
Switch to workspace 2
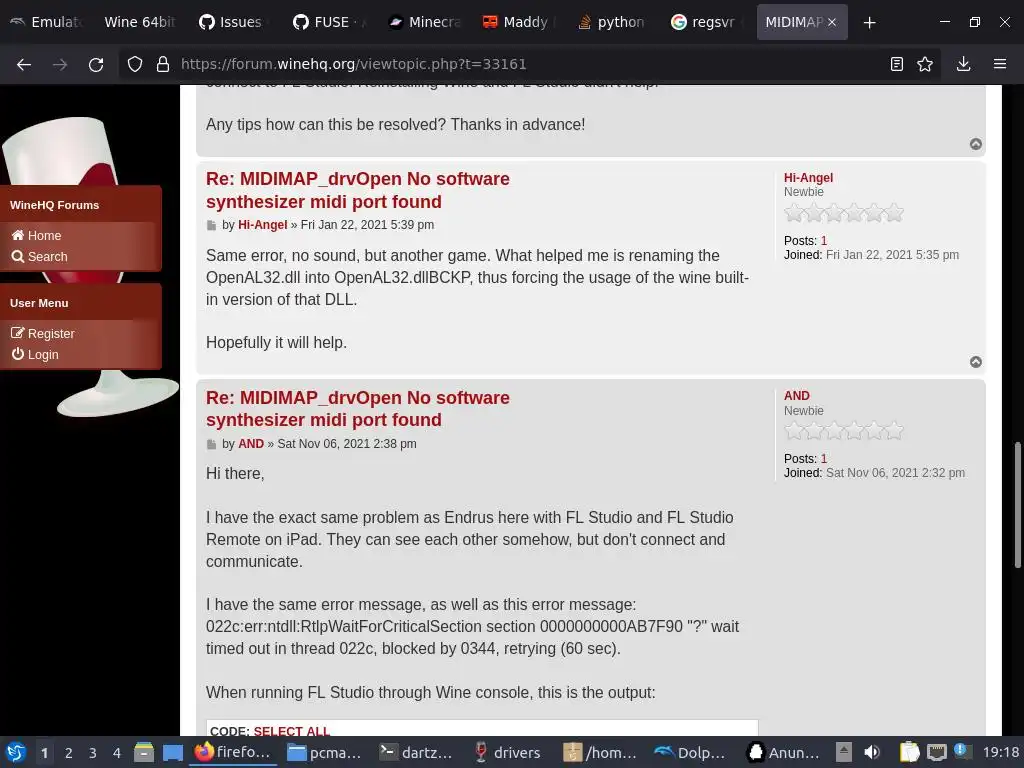69,753
